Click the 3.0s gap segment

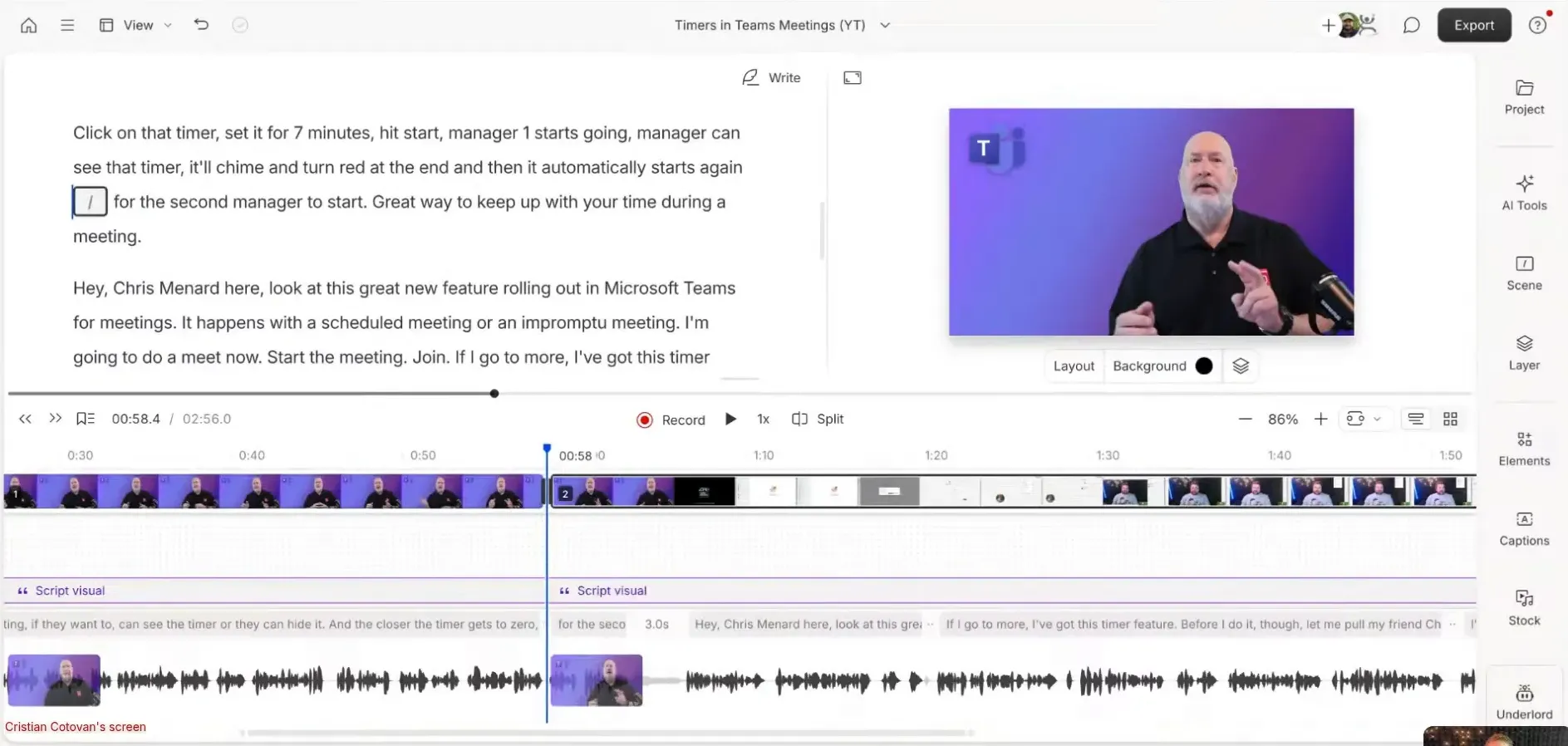[x=657, y=624]
